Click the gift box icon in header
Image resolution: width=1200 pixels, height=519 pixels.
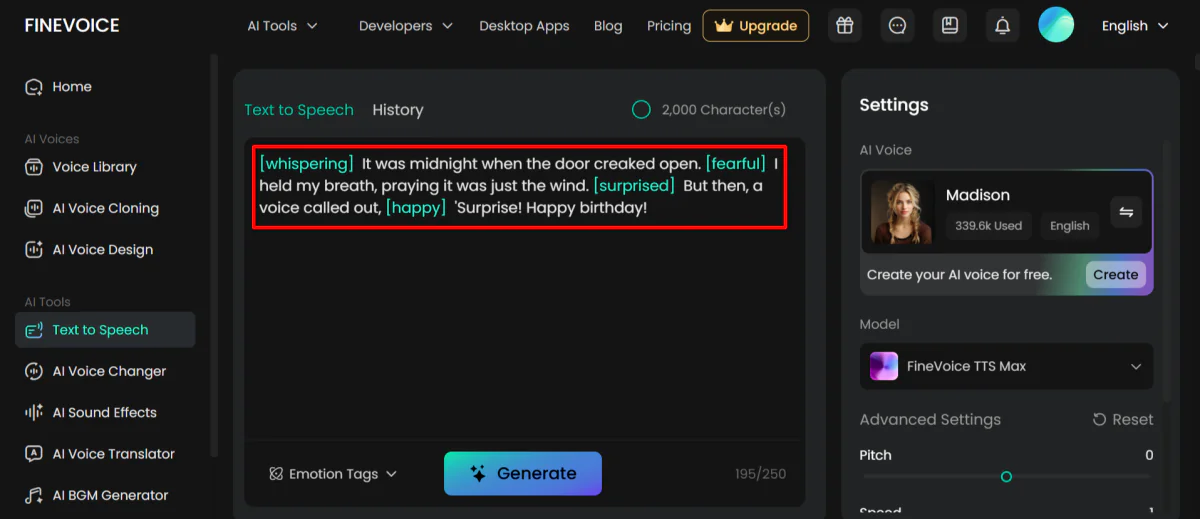[845, 26]
